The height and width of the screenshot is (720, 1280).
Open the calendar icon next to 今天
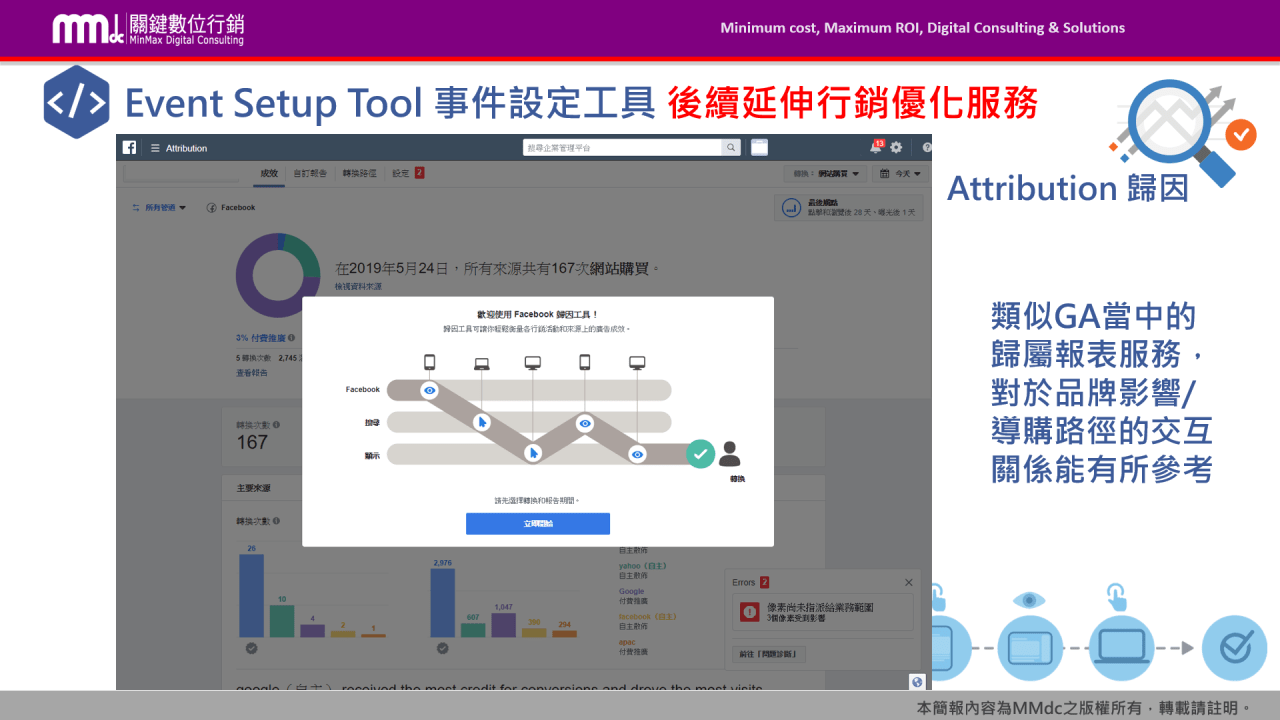885,172
